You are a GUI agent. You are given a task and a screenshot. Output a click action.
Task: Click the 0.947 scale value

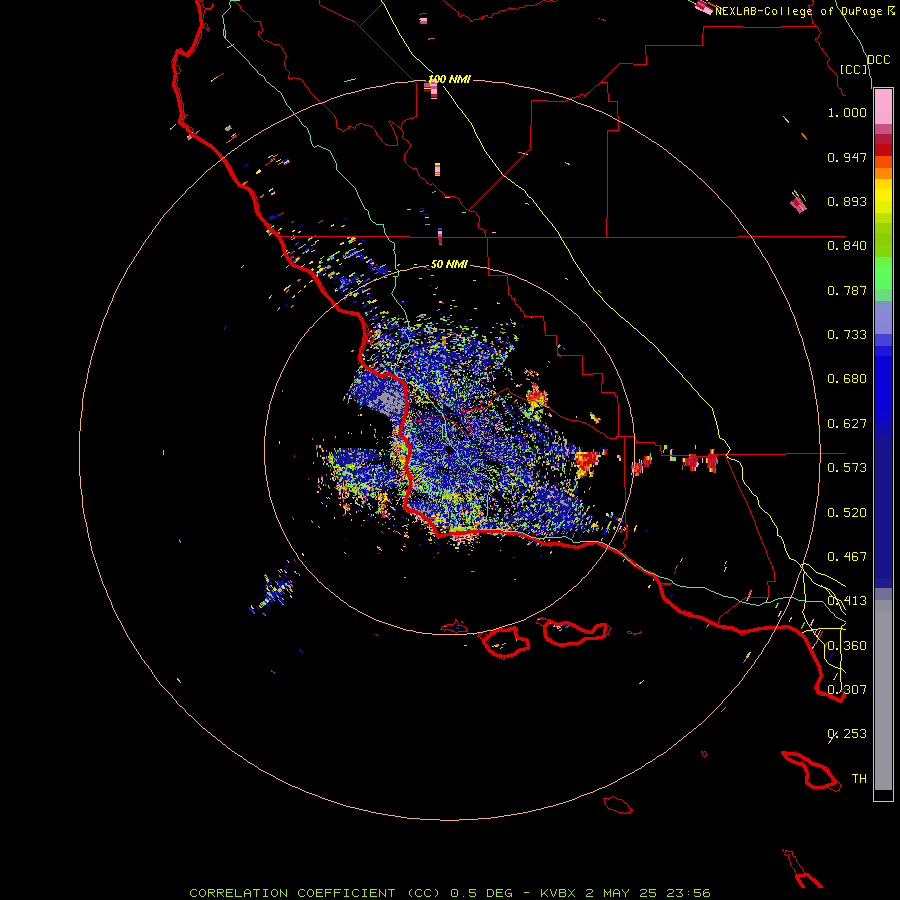point(847,157)
